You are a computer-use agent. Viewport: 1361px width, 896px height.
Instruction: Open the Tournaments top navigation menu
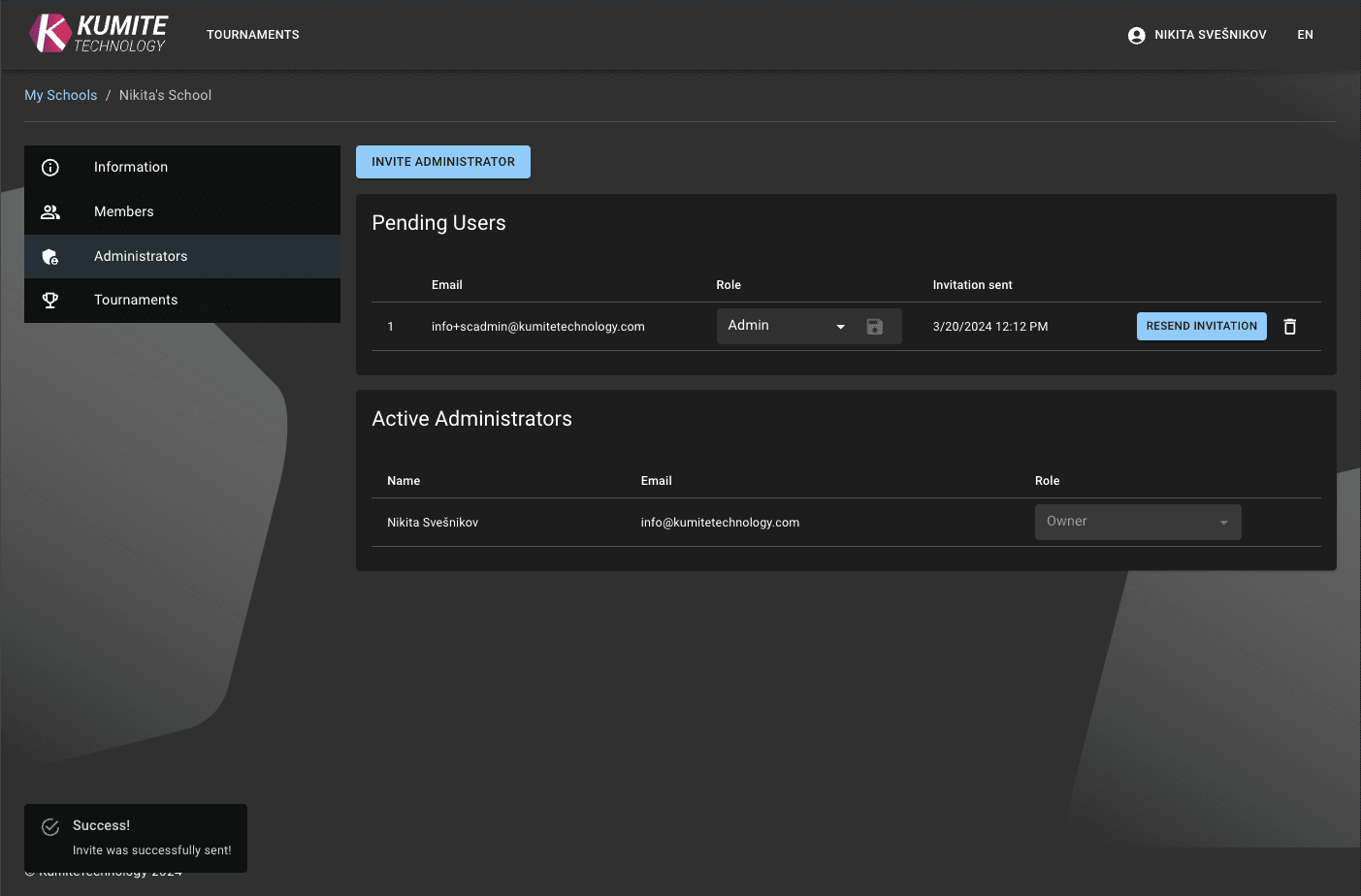click(252, 35)
